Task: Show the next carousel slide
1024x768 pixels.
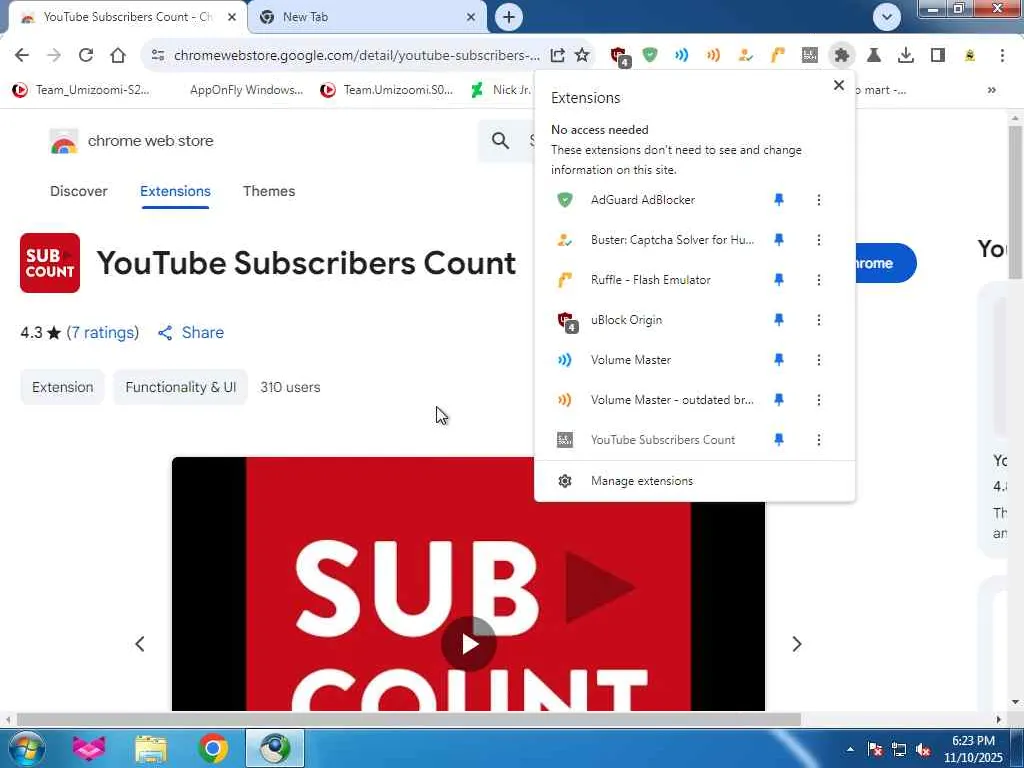Action: coord(796,644)
